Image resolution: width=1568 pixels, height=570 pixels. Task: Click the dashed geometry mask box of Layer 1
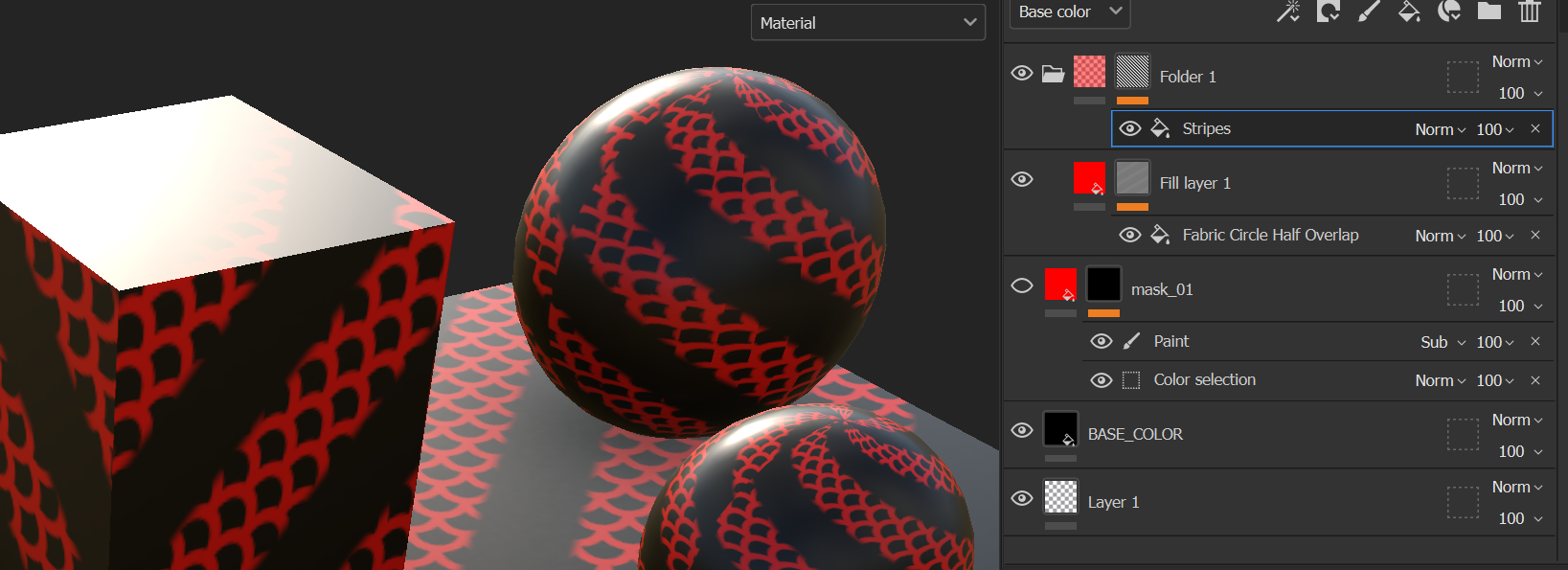point(1463,502)
